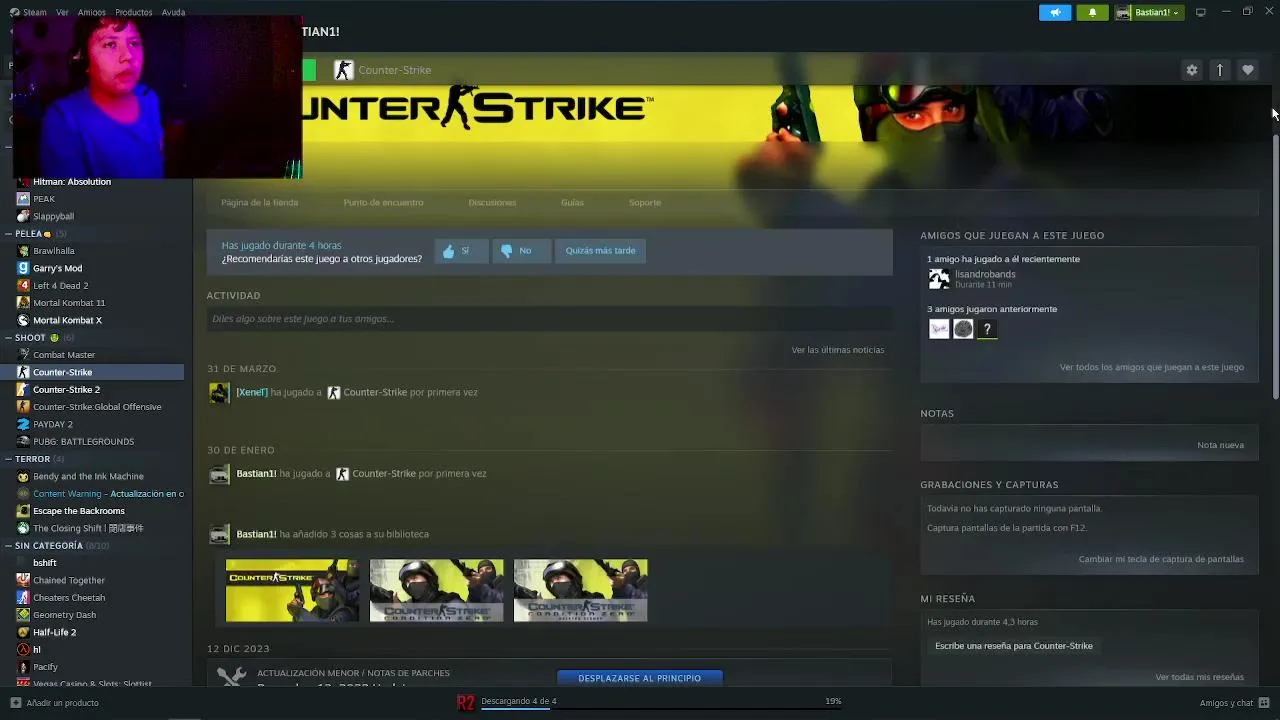
Task: Select PUBG: BATTLEGROUNDS in library
Action: click(x=83, y=441)
